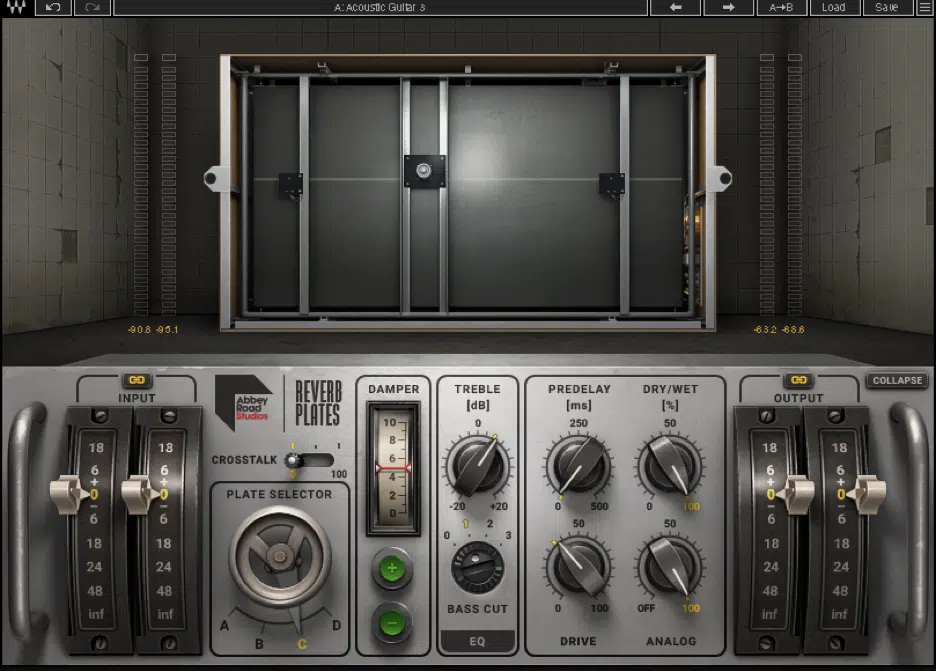Click the Analog knob's OFF label
Viewport: 936px width, 672px height.
click(646, 608)
